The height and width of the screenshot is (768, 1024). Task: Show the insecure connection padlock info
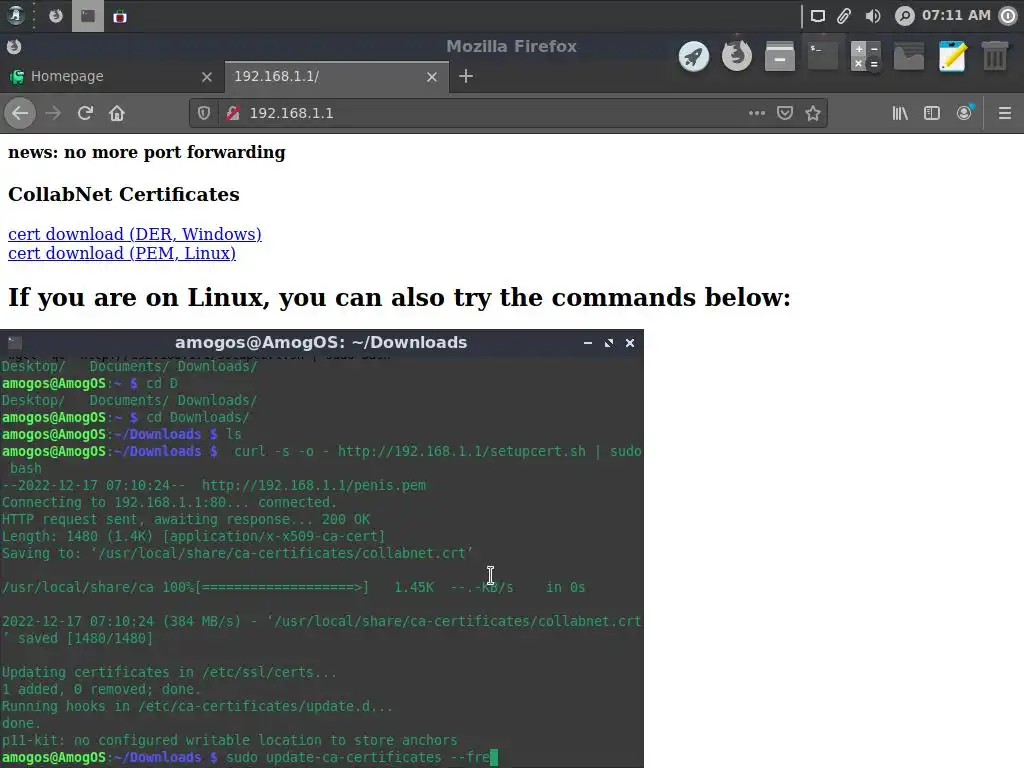(232, 113)
